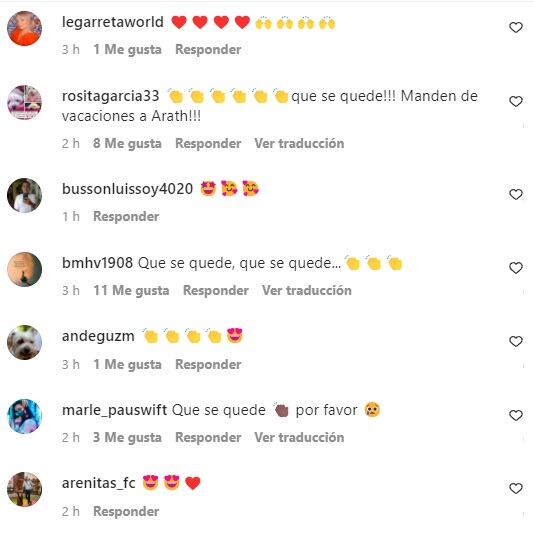Like rositagarcia33's comment with the heart icon

pyautogui.click(x=516, y=101)
